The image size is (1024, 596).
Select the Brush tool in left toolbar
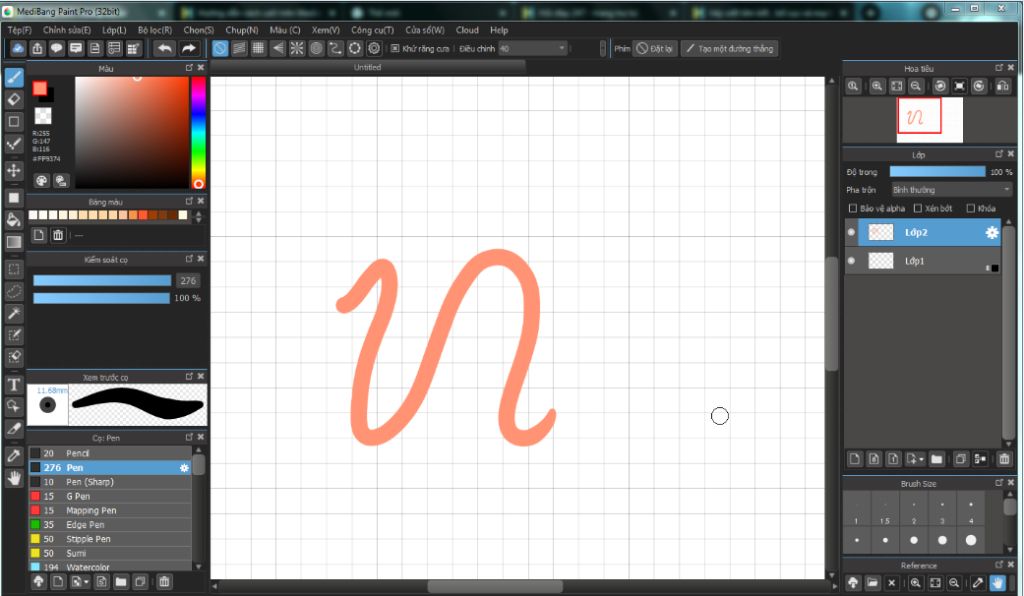coord(14,78)
